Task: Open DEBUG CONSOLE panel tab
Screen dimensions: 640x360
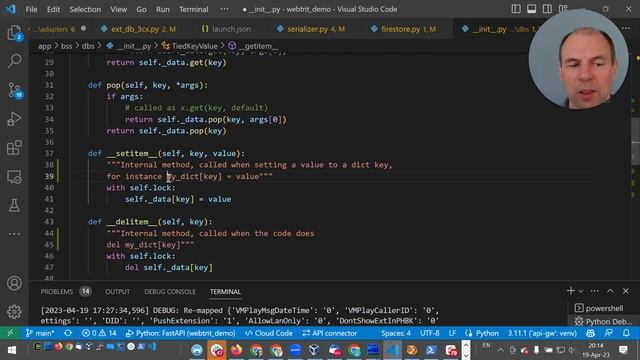Action: (x=170, y=291)
